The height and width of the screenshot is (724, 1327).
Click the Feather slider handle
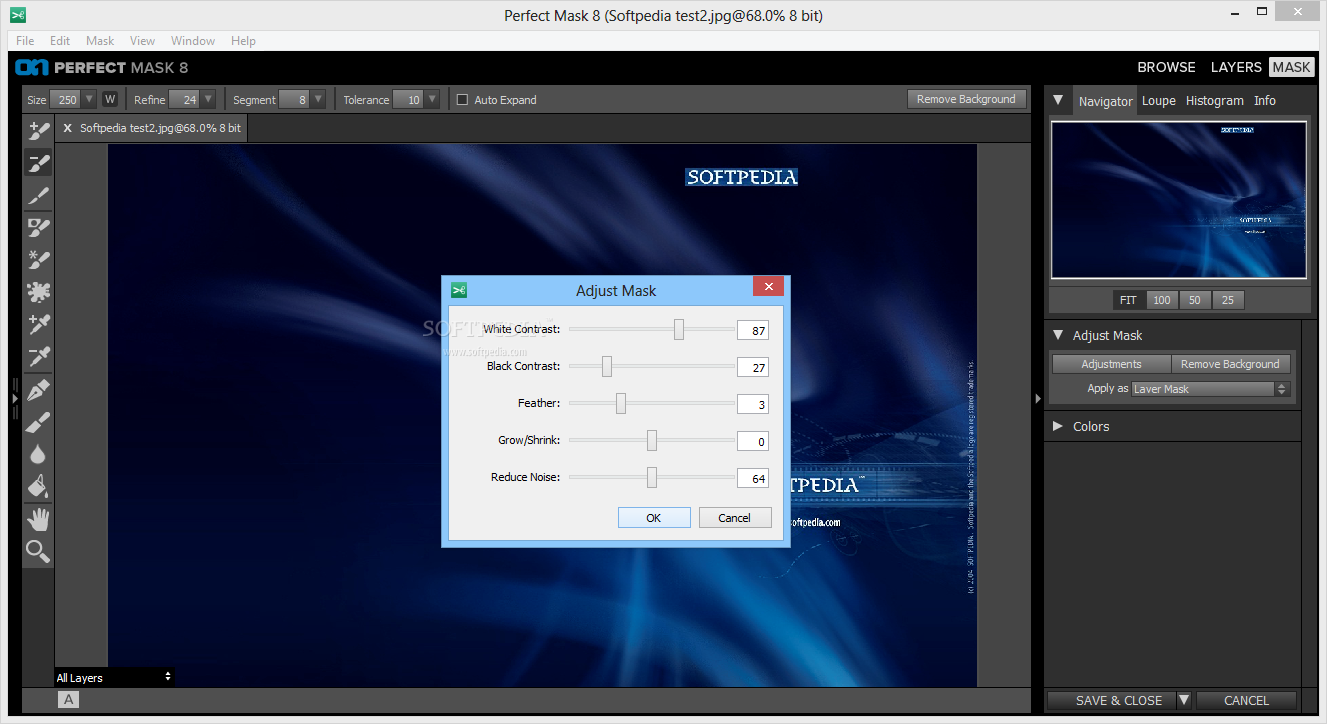(x=621, y=403)
